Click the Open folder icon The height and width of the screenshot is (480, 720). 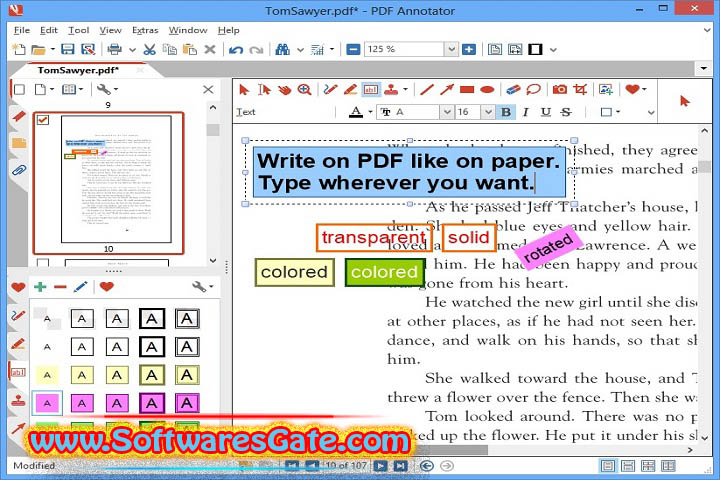pyautogui.click(x=38, y=49)
